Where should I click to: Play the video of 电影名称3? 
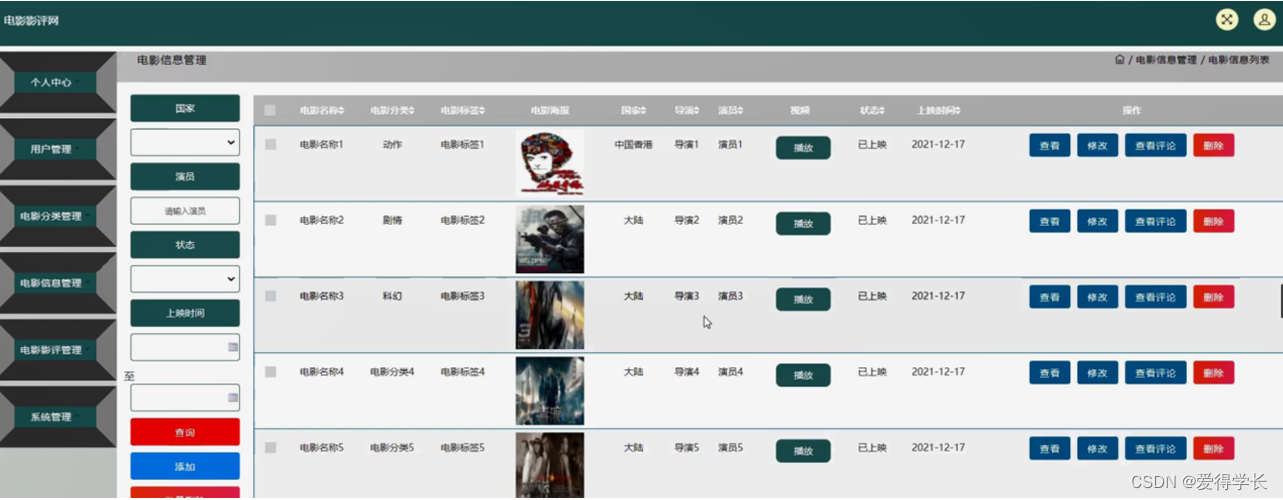coord(803,299)
